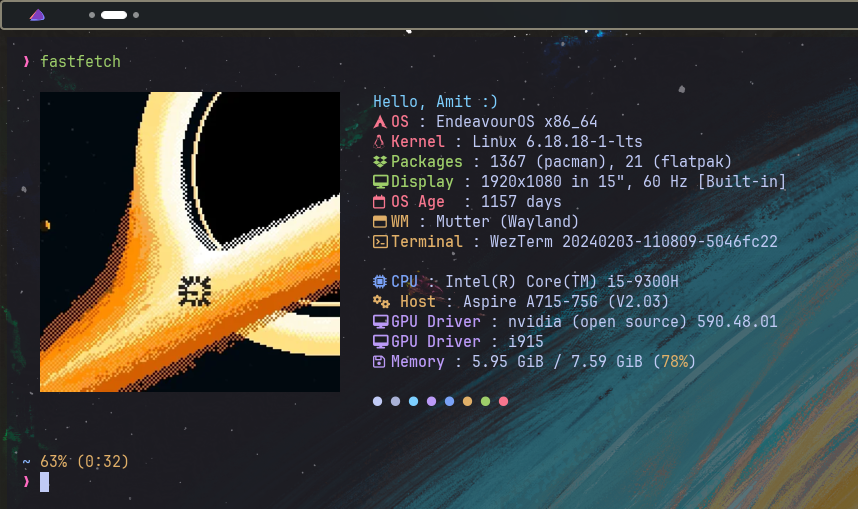Screen dimensions: 858x509
Task: Click the 'Terminal' label
Action: pyautogui.click(x=427, y=241)
